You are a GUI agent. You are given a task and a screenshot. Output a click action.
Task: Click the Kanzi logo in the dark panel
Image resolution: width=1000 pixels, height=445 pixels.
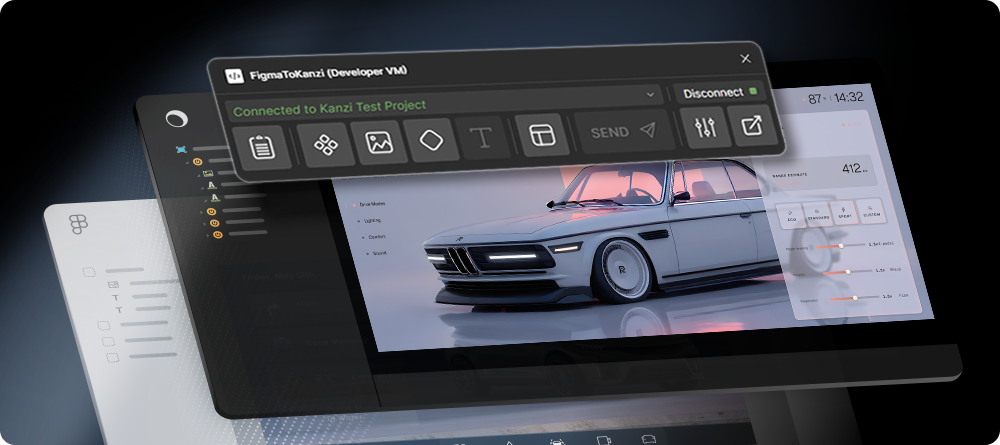pos(176,119)
